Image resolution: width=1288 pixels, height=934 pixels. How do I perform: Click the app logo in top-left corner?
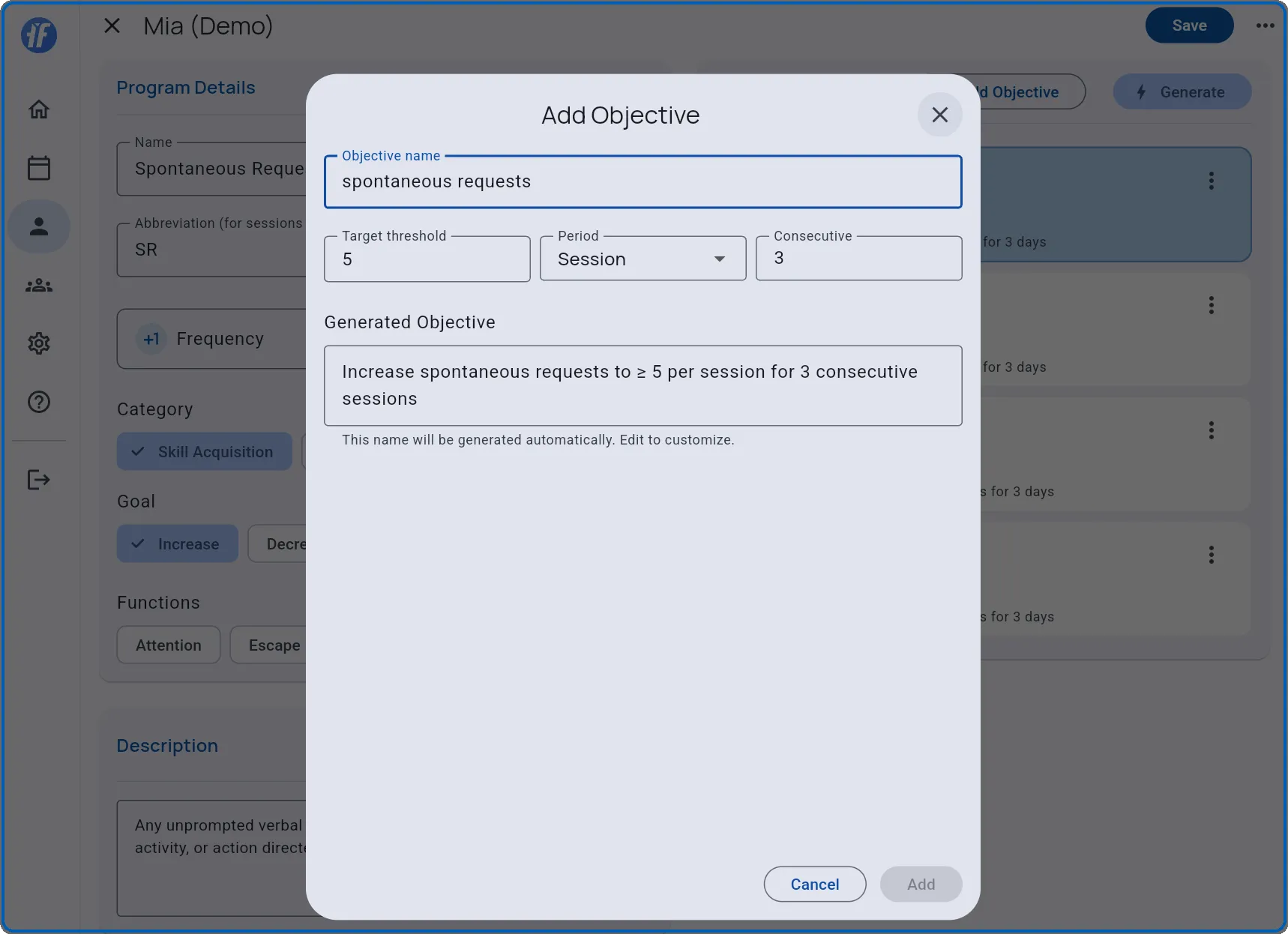38,35
